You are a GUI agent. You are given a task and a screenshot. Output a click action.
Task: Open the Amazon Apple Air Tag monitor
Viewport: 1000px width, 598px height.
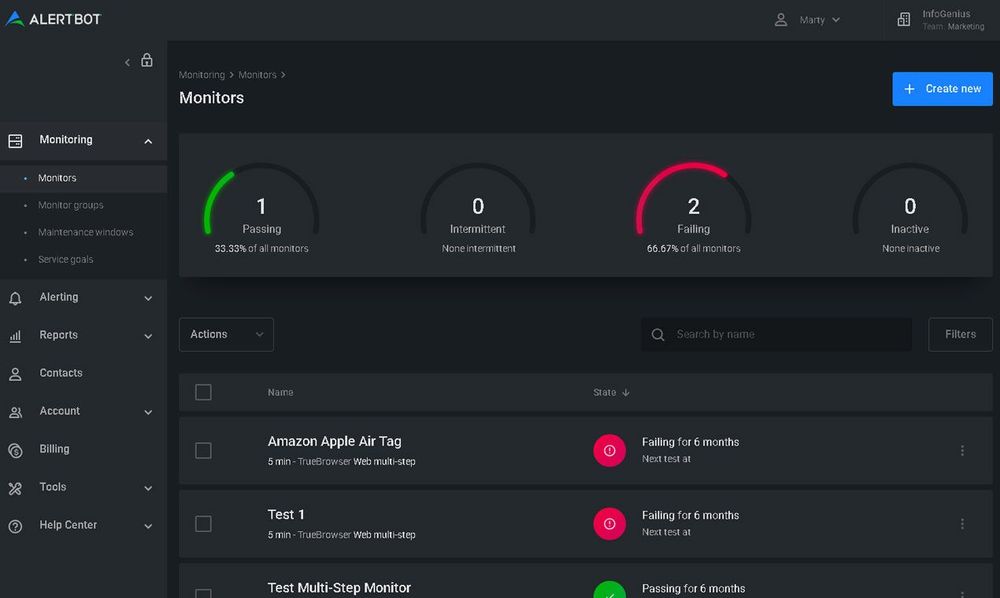pyautogui.click(x=334, y=441)
